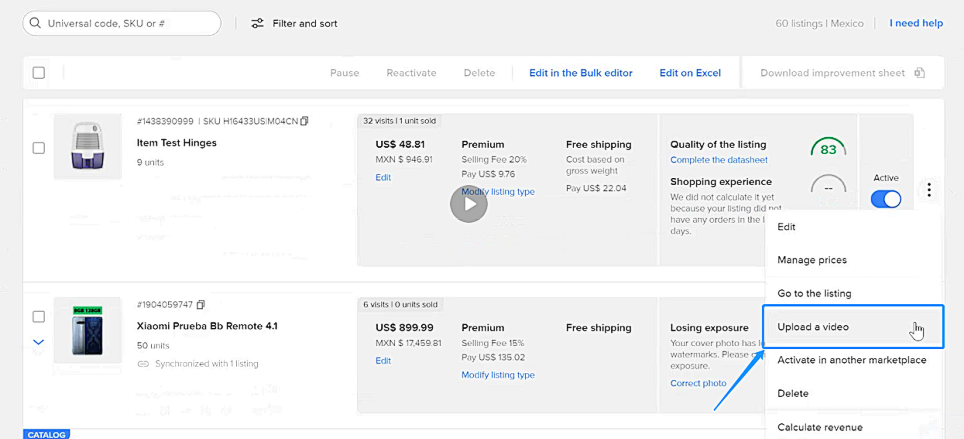
Task: Click the "60 listings | Mexico" text
Action: click(820, 23)
